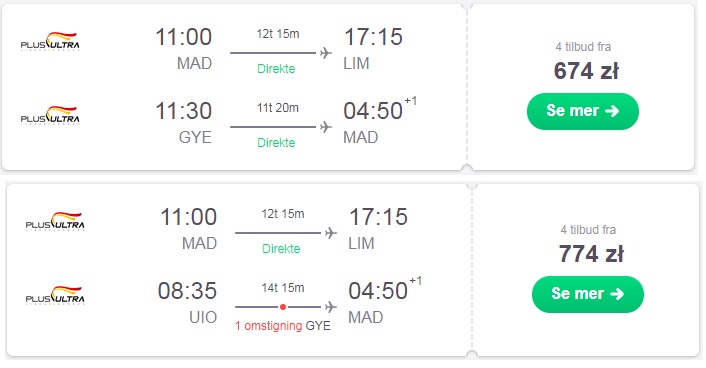
Task: Click the 1 omstigning GYE label
Action: pos(283,326)
